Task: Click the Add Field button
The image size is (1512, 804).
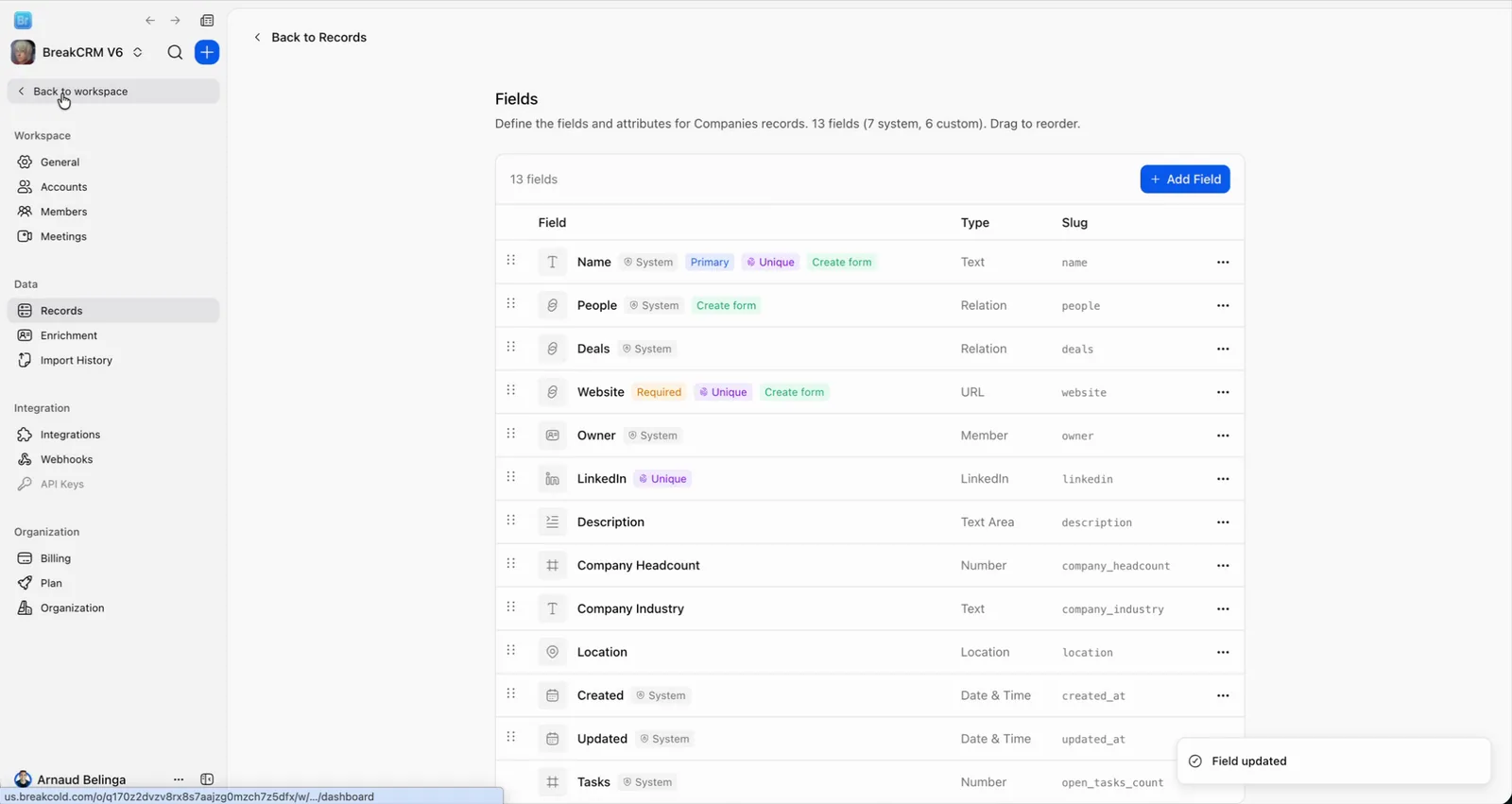Action: coord(1185,180)
